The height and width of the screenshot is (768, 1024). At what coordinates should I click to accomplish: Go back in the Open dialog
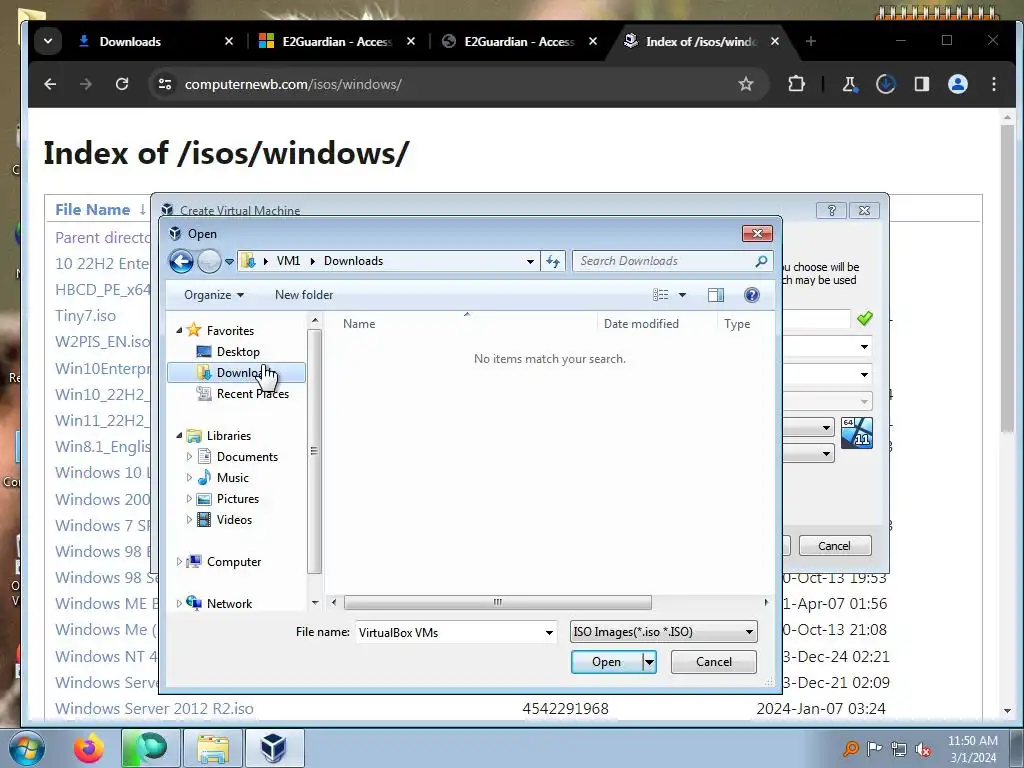point(182,261)
